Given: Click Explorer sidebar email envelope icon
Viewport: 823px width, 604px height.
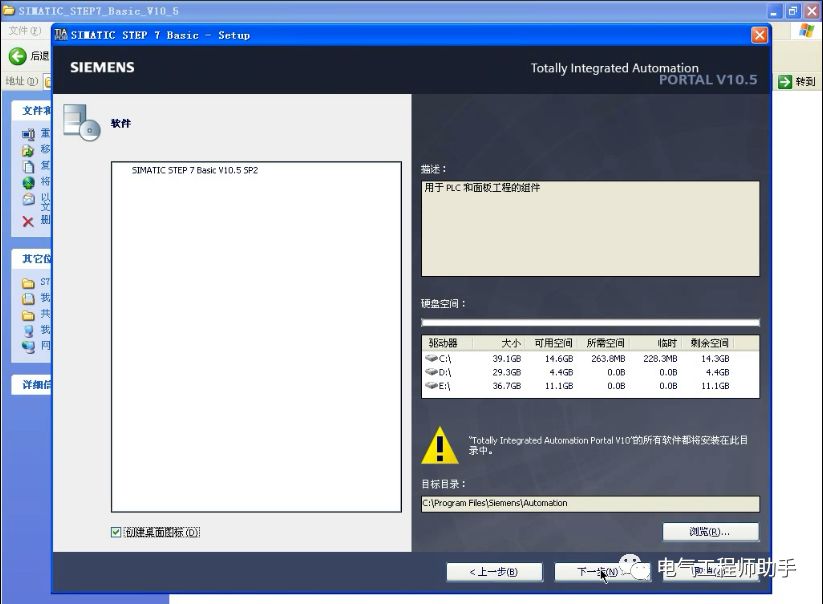Looking at the screenshot, I should coord(28,199).
